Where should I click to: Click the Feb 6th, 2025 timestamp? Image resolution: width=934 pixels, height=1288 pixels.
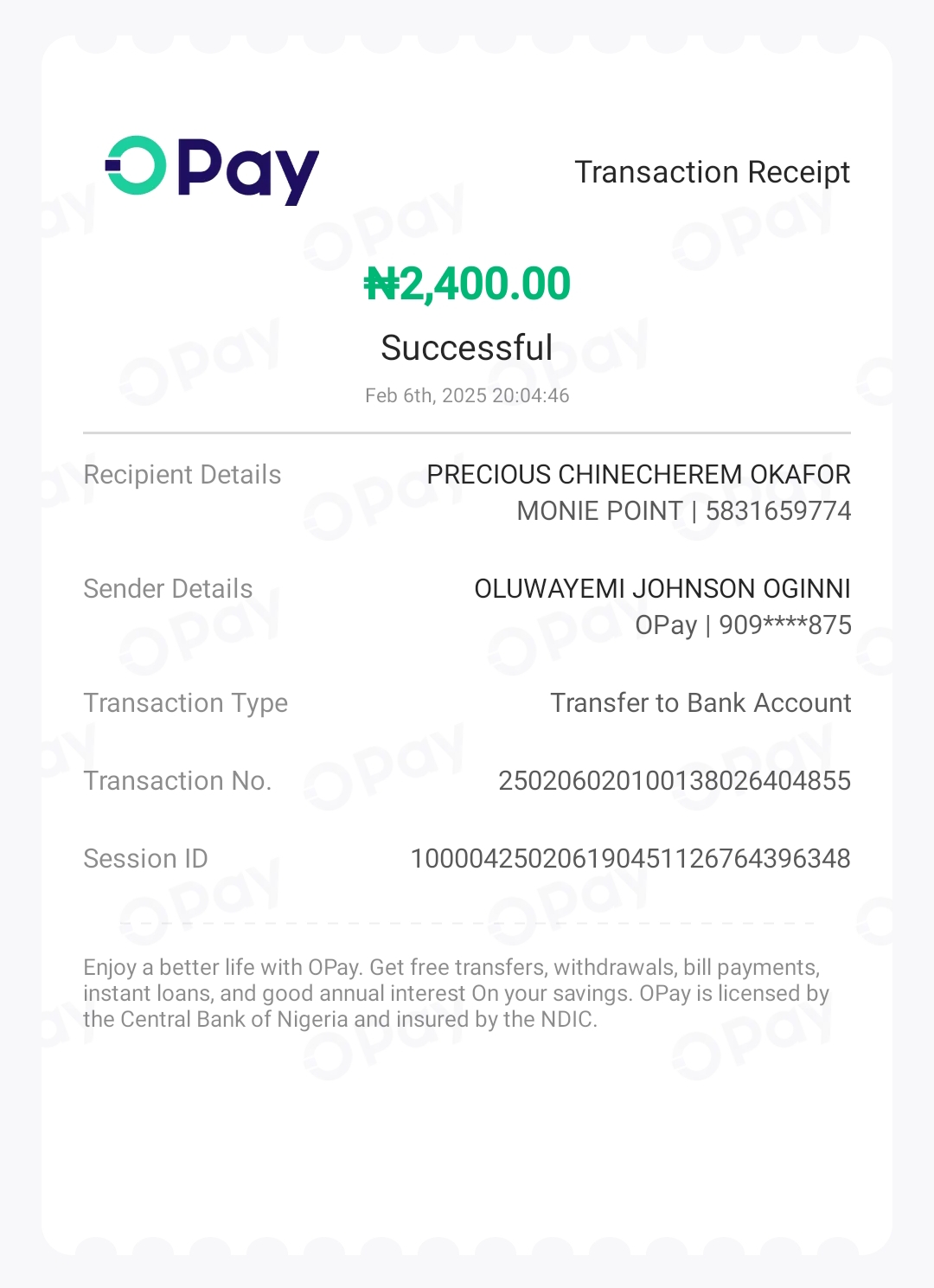tap(467, 395)
